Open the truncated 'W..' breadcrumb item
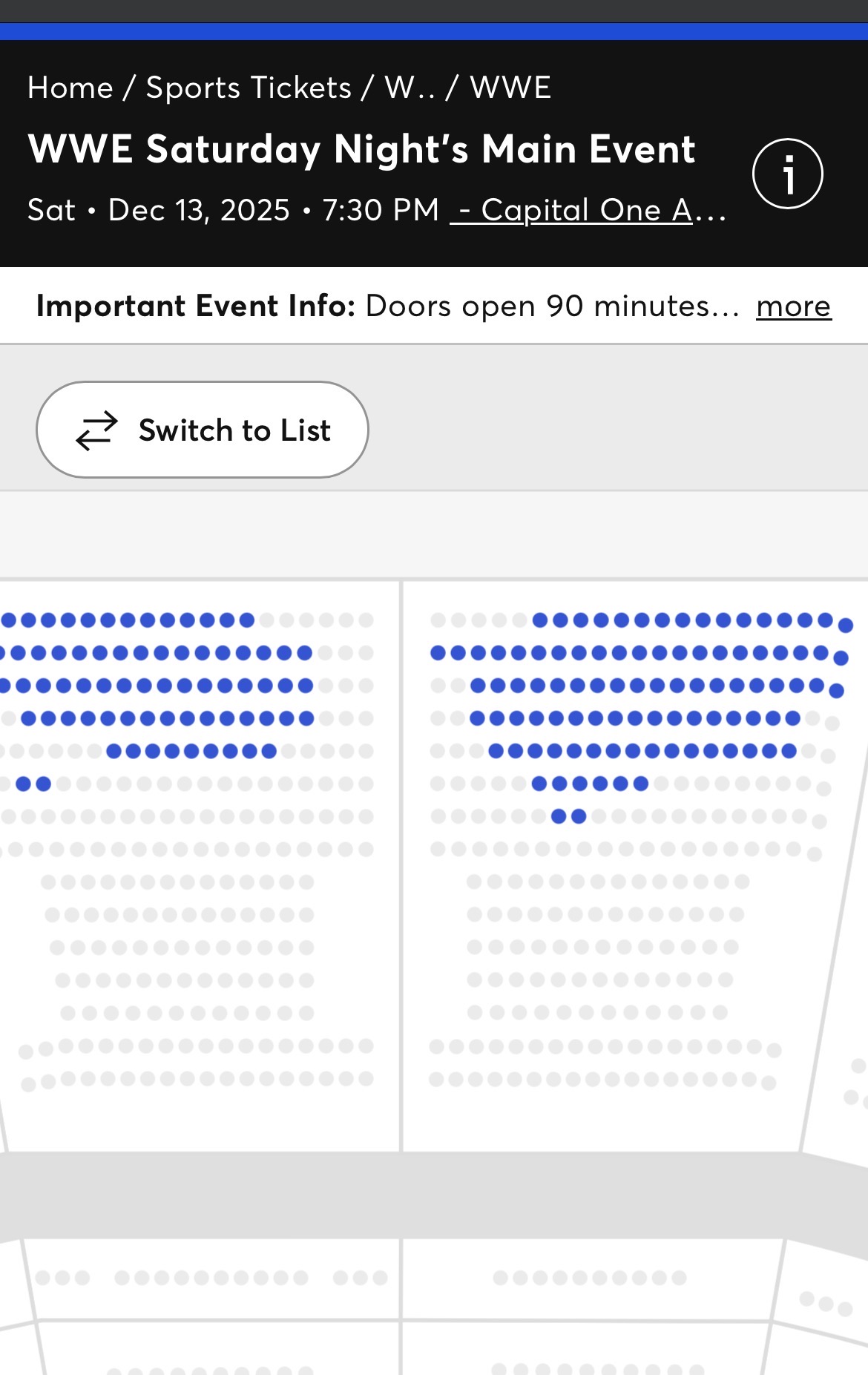The height and width of the screenshot is (1375, 868). coord(409,88)
